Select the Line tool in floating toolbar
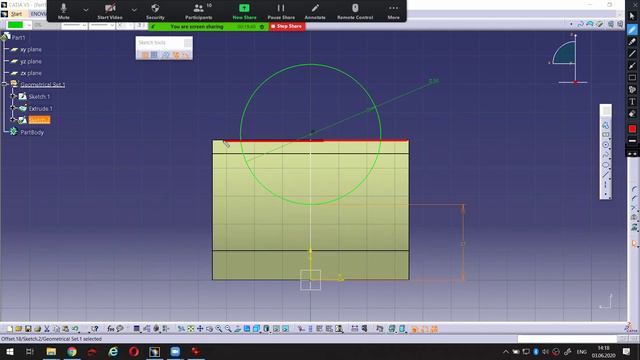The width and height of the screenshot is (640, 360). [606, 175]
